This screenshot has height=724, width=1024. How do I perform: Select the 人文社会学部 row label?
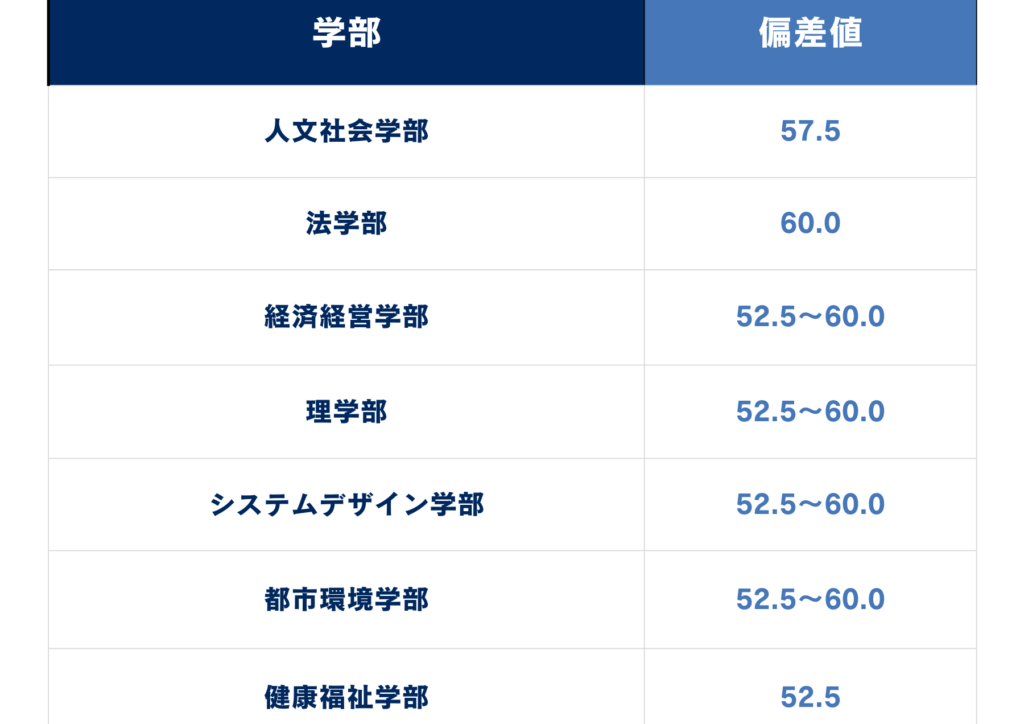click(x=346, y=131)
